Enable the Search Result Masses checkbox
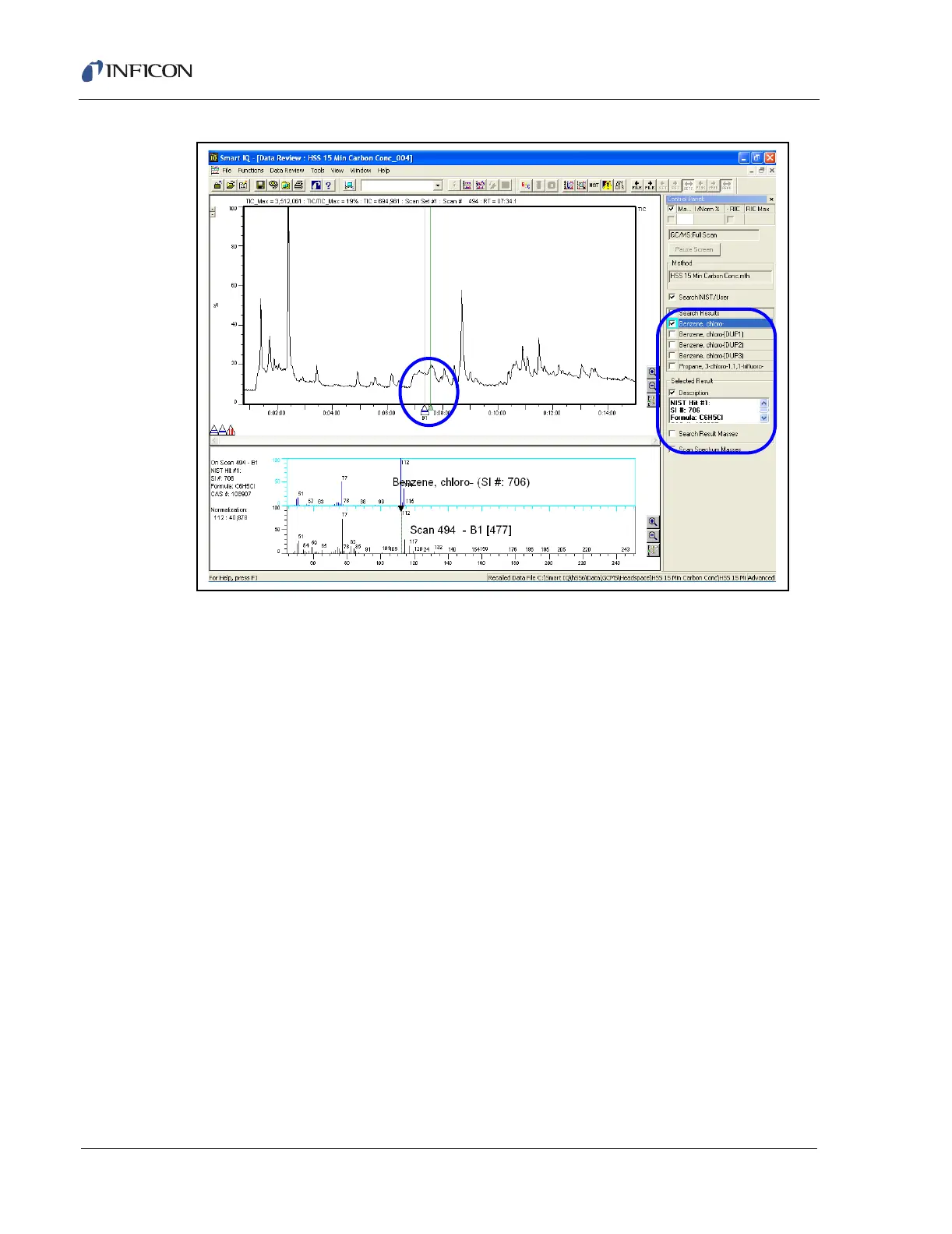The height and width of the screenshot is (1234, 952). coord(672,434)
